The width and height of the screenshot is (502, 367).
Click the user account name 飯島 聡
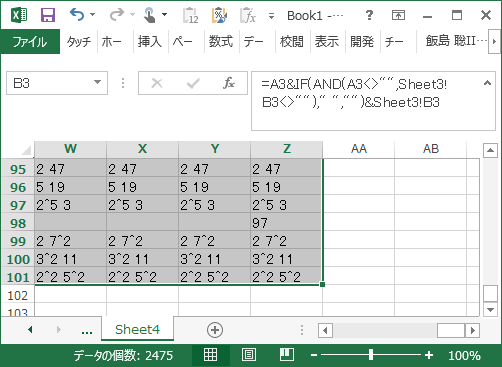456,41
